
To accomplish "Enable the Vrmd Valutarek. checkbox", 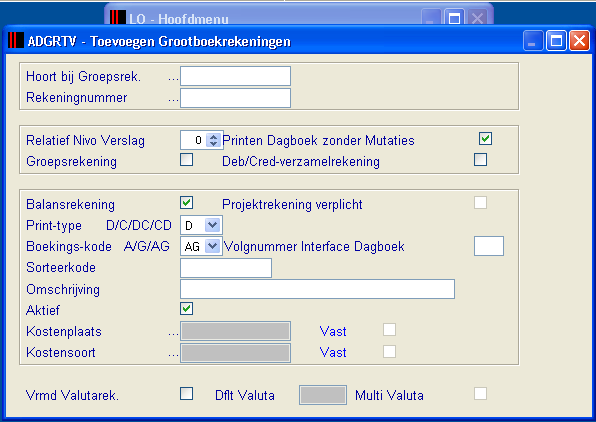I will pyautogui.click(x=186, y=393).
